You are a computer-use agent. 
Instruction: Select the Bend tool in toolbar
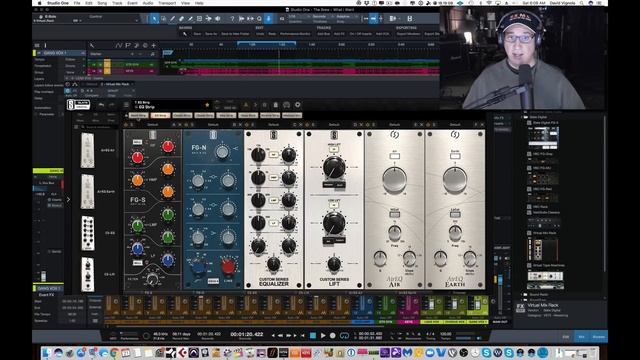pyautogui.click(x=209, y=18)
